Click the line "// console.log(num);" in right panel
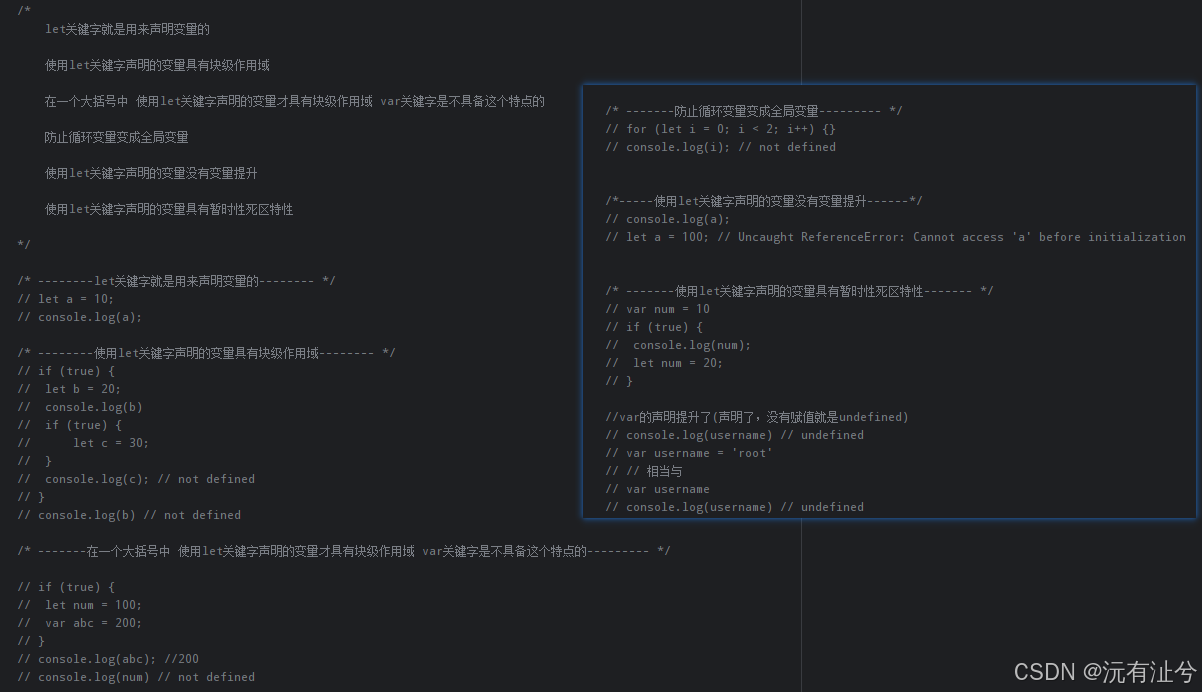This screenshot has height=692, width=1202. tap(678, 345)
